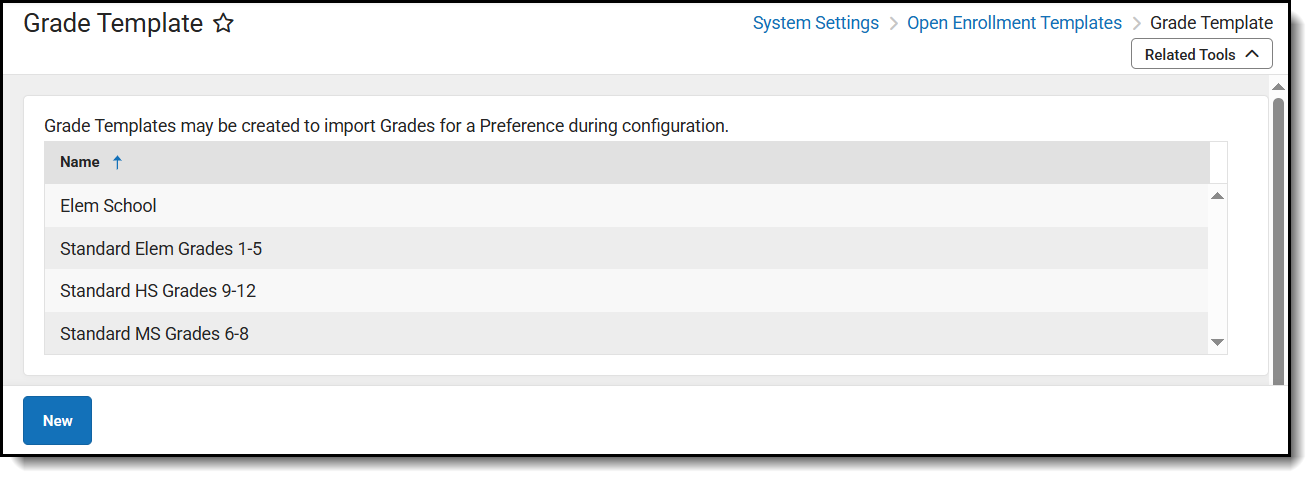Click the chevron after Open Enrollment Templates
Viewport: 1316px width, 482px height.
(x=1136, y=23)
